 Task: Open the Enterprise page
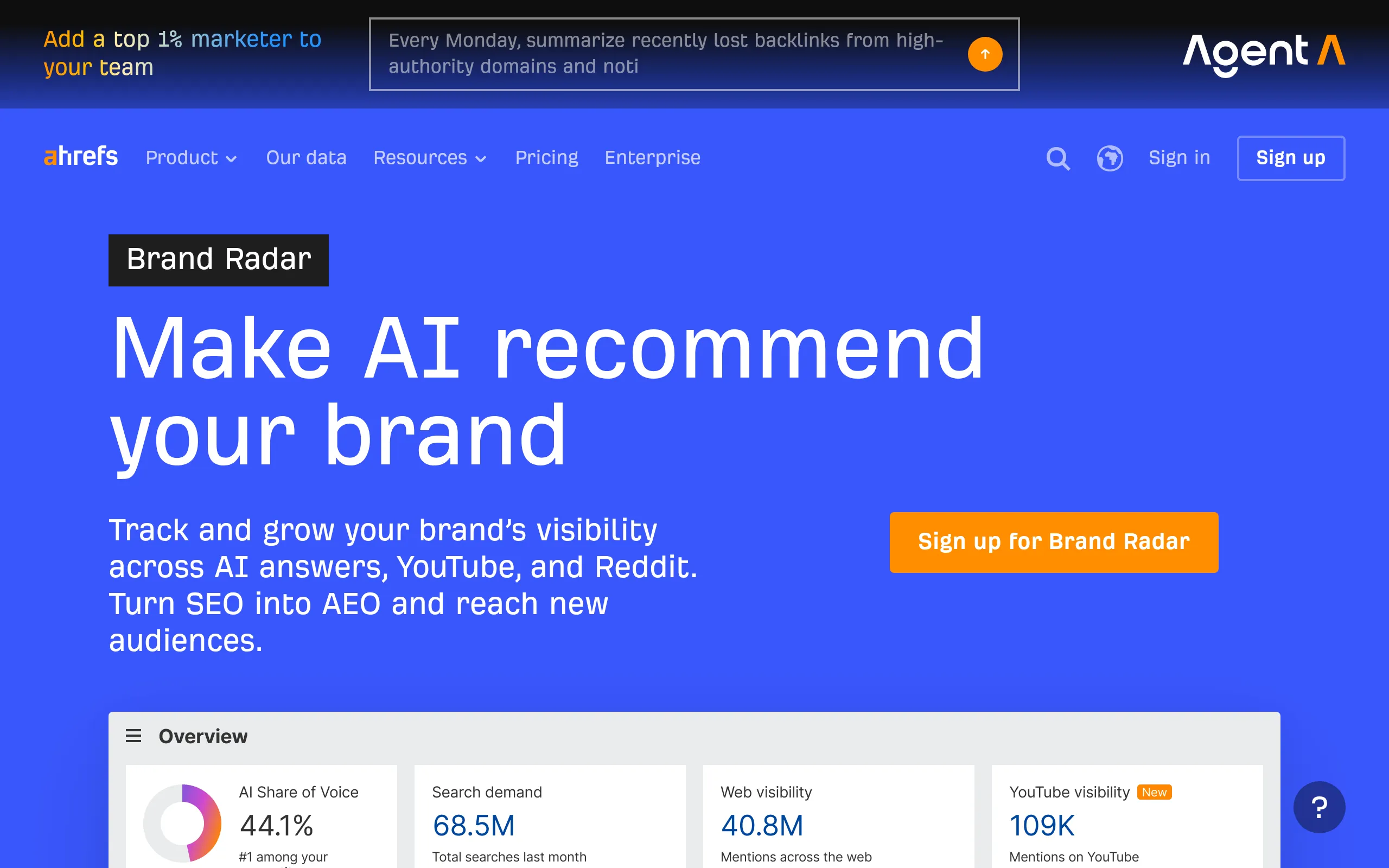(x=652, y=158)
